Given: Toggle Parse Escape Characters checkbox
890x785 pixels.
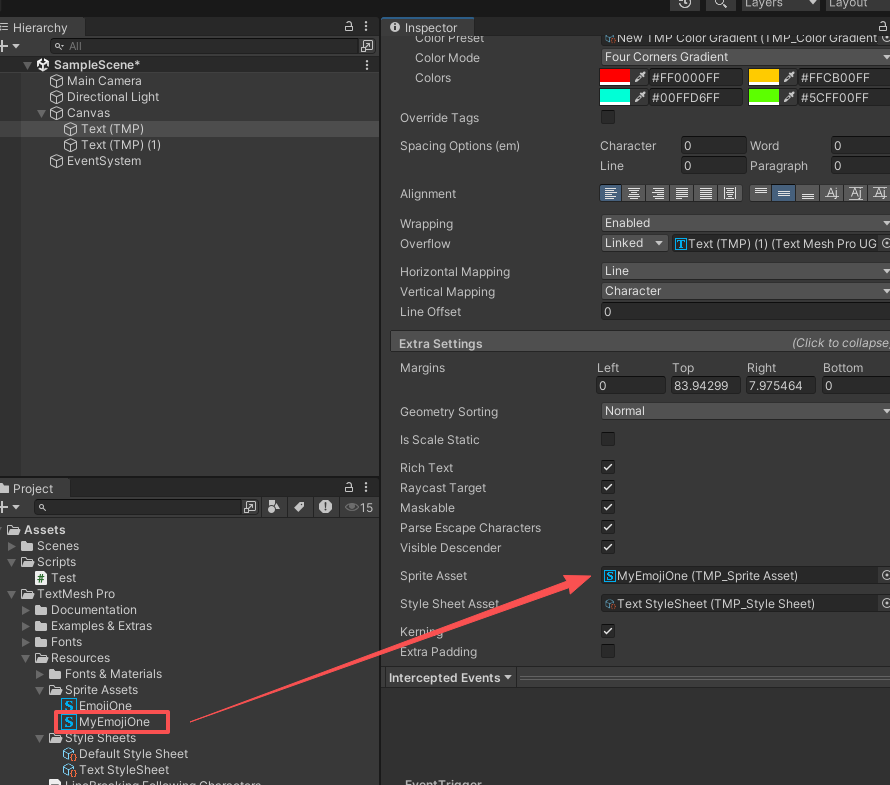Looking at the screenshot, I should 608,527.
